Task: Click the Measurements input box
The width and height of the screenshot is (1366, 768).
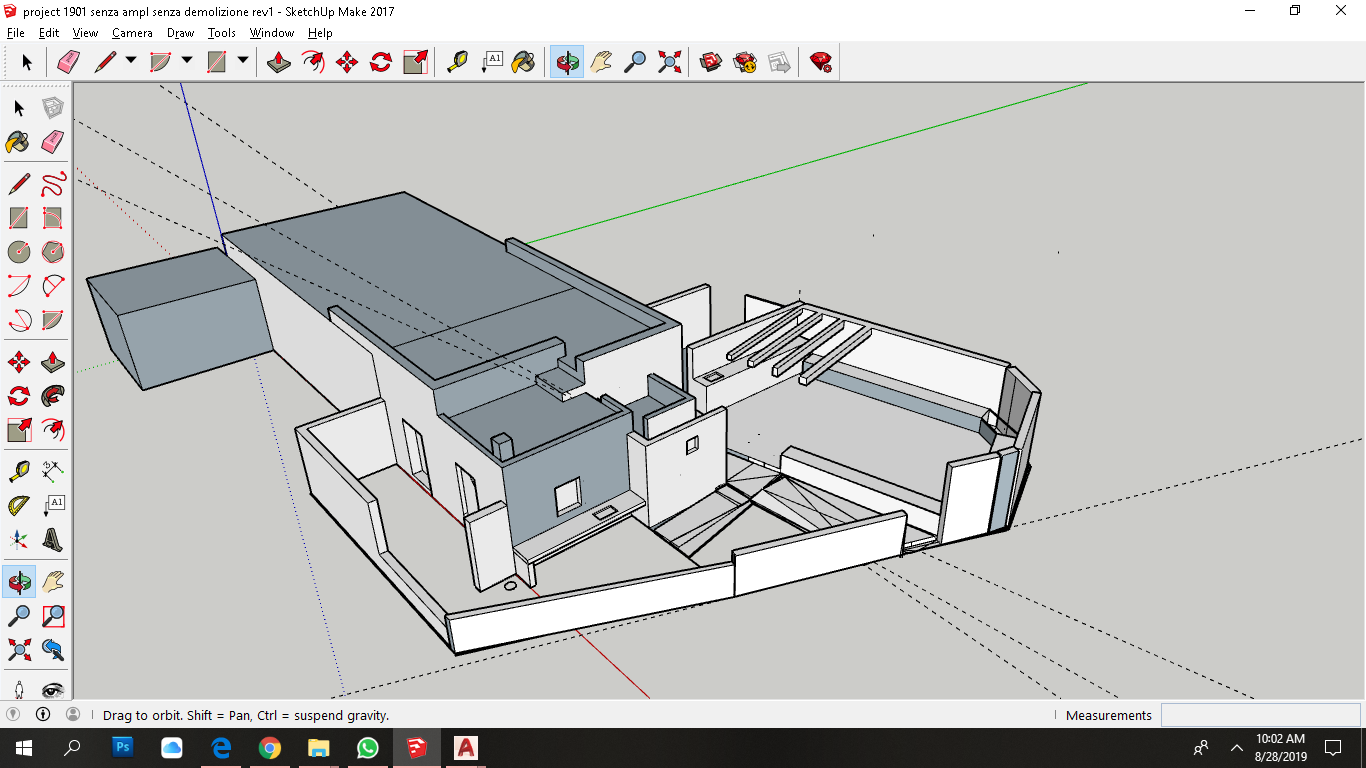Action: [1260, 715]
